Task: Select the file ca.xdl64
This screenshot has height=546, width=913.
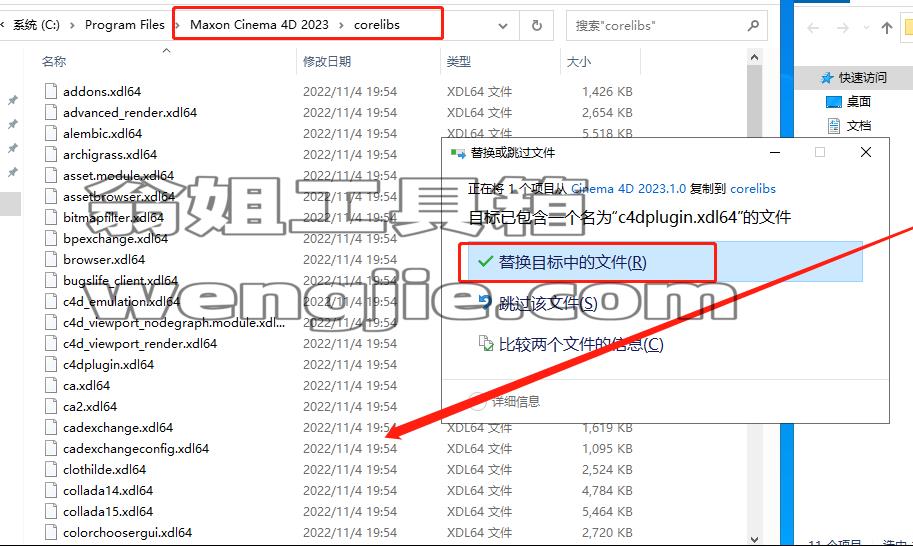Action: tap(86, 385)
